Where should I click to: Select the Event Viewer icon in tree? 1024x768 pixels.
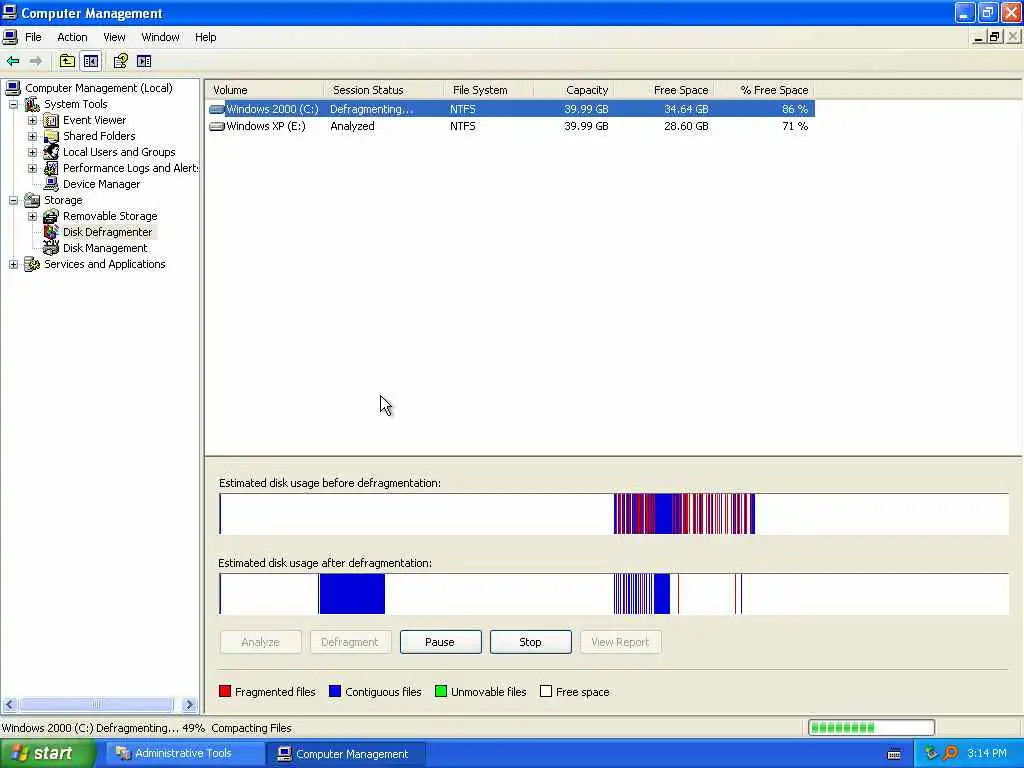pos(51,120)
